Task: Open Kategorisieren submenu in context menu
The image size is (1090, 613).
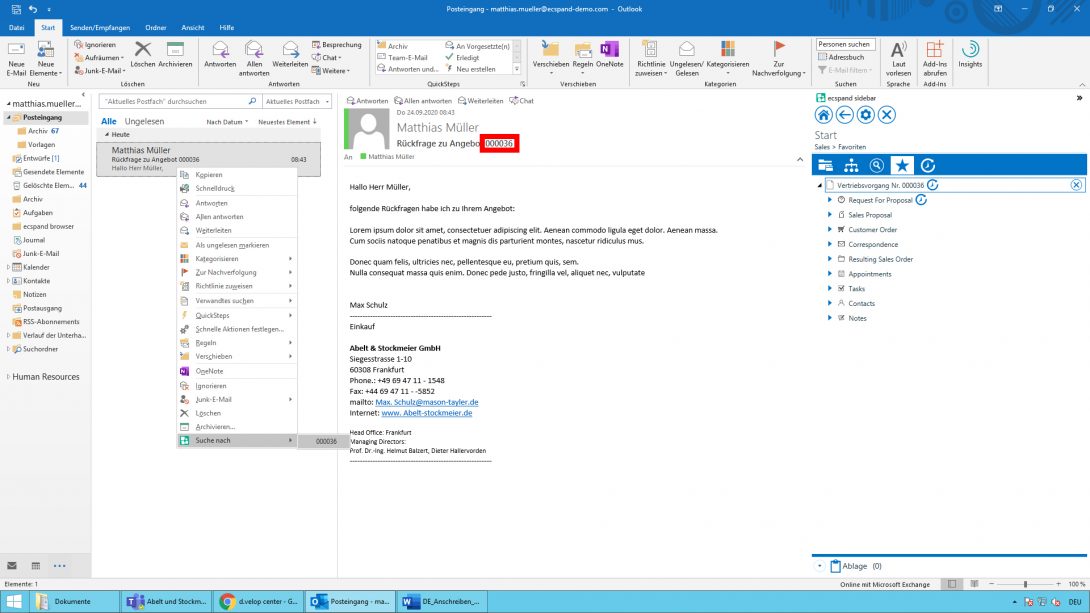Action: [x=237, y=259]
